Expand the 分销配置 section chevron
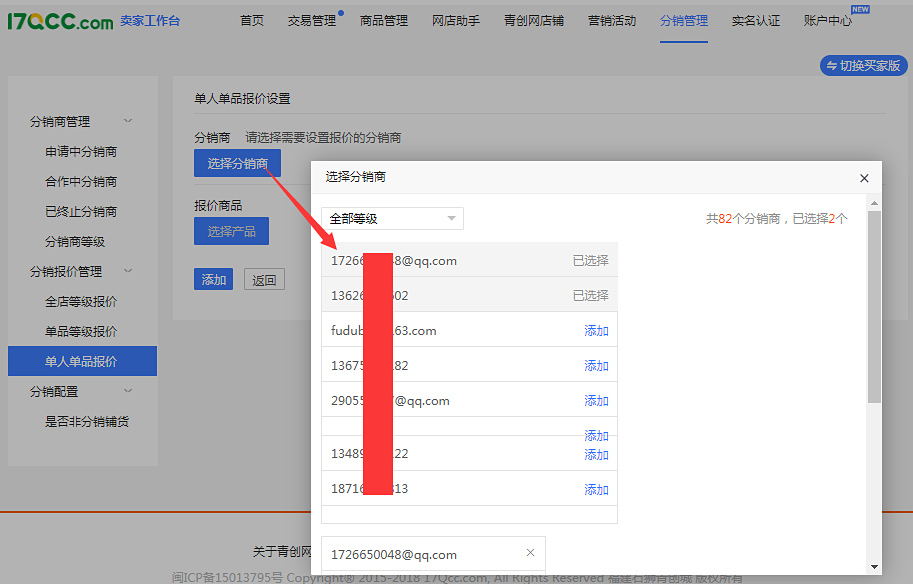Screen dimensions: 913x584 point(127,391)
